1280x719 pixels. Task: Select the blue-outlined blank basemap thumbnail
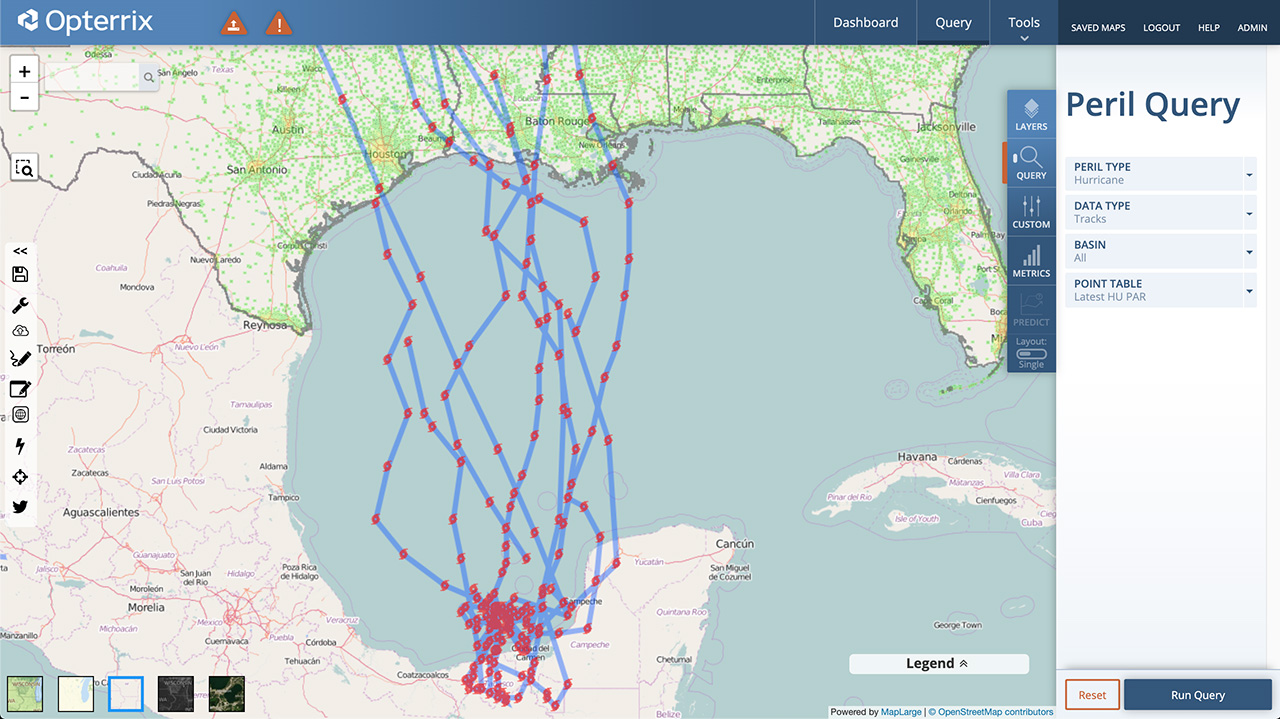(x=126, y=694)
